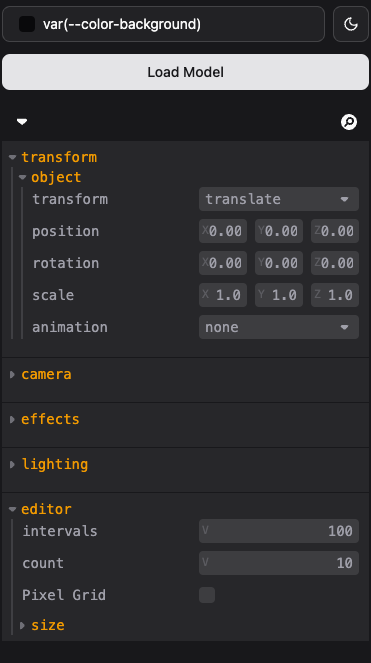Click the intervals value field showing 100
The width and height of the screenshot is (371, 663).
click(279, 531)
